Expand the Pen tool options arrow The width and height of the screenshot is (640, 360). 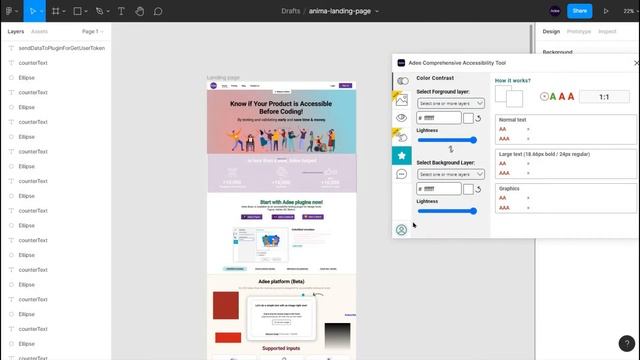108,11
